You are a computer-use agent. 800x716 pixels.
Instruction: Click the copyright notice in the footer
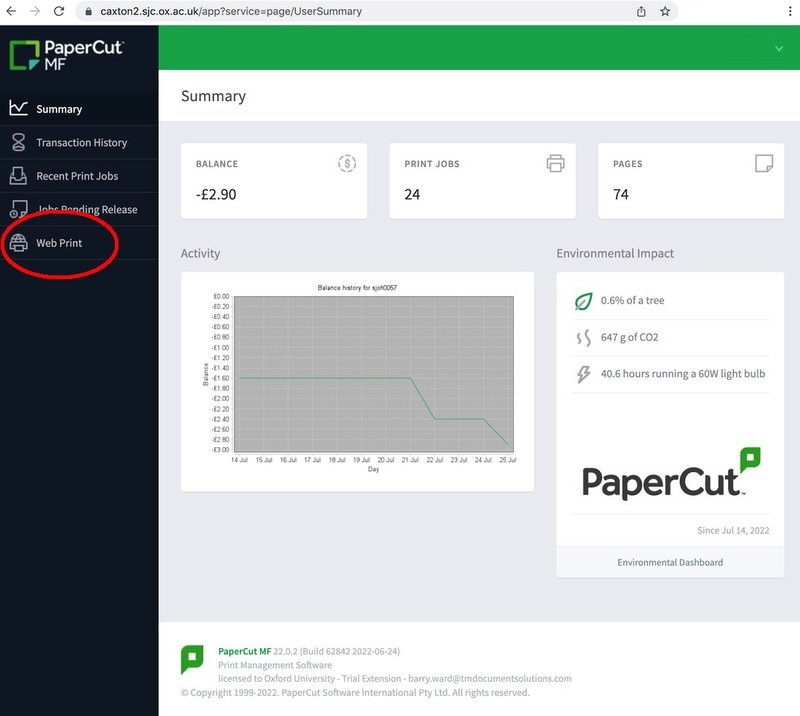355,693
